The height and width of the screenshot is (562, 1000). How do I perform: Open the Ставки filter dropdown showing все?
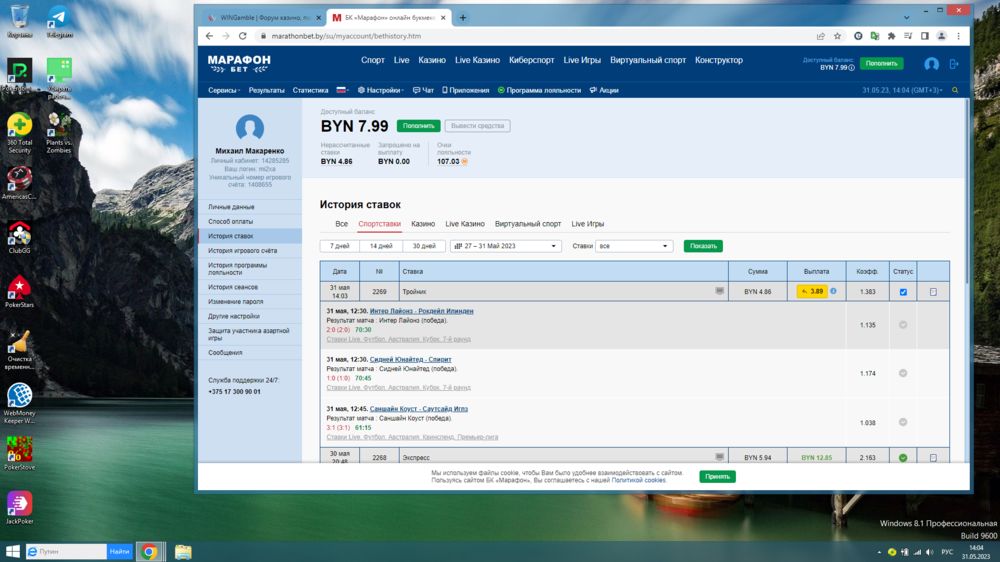634,246
